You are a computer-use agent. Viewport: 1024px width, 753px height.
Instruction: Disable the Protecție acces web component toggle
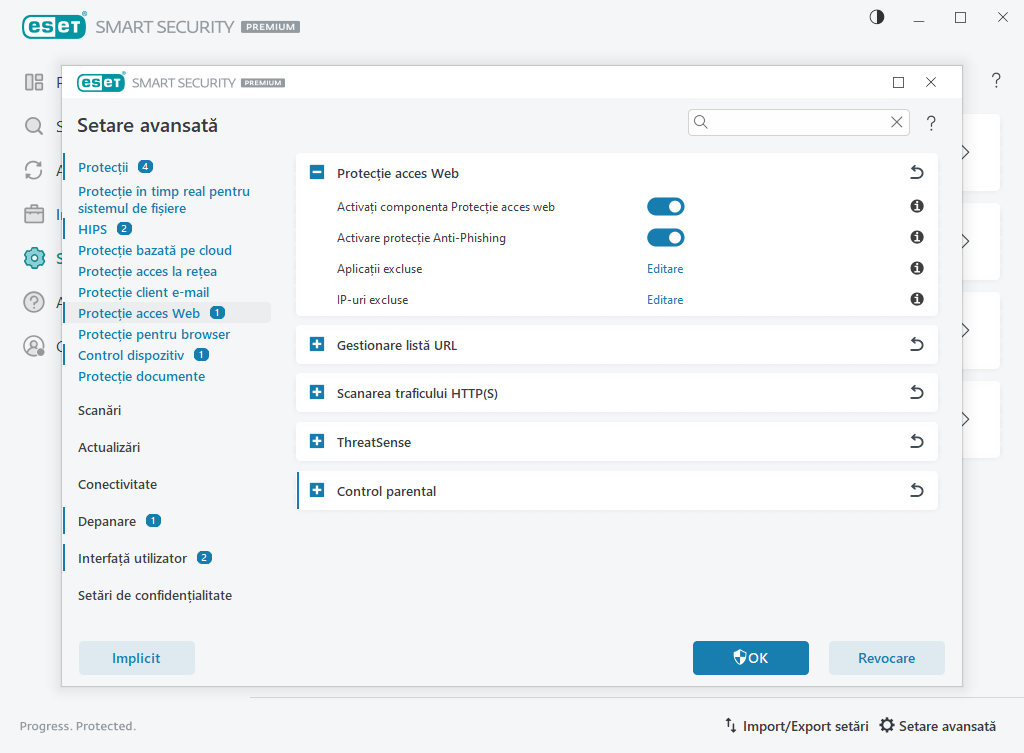pyautogui.click(x=666, y=206)
